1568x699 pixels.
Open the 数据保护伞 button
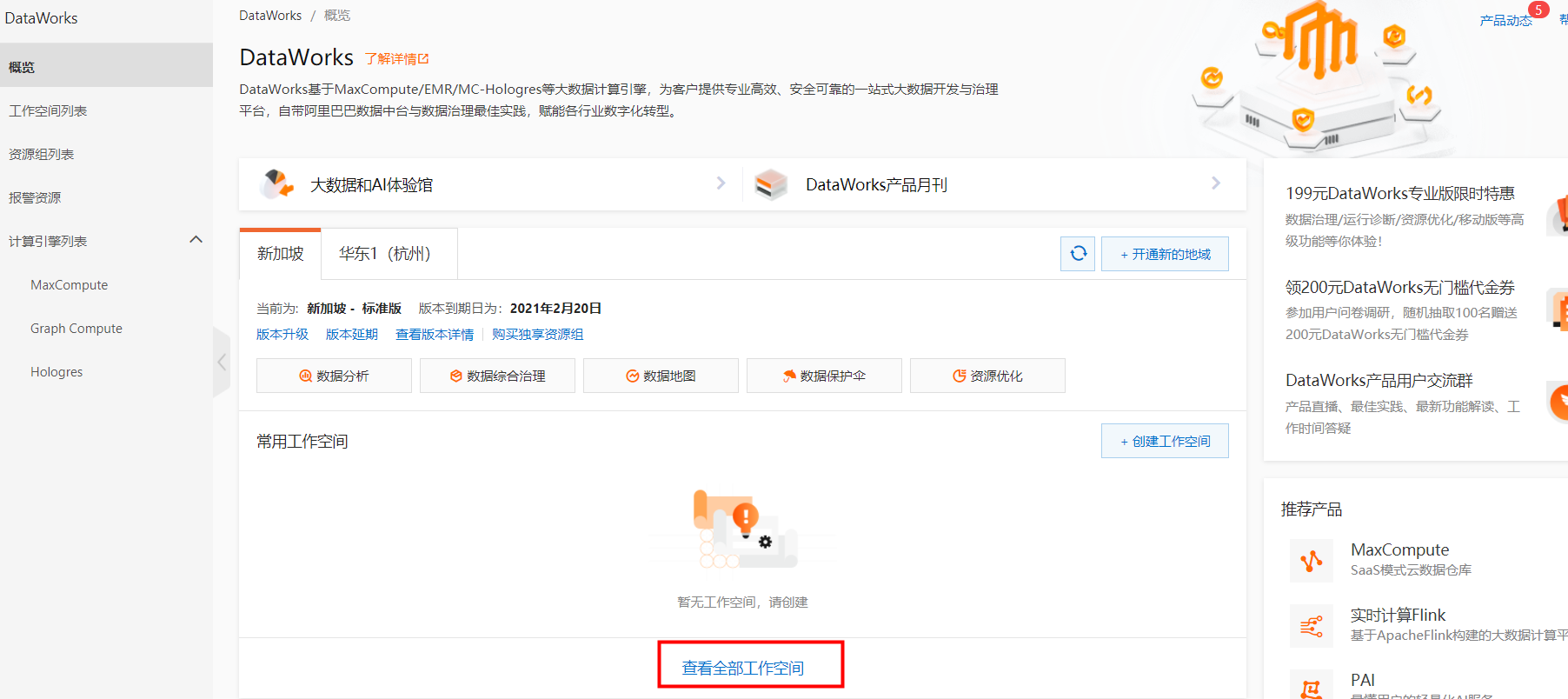(x=824, y=376)
